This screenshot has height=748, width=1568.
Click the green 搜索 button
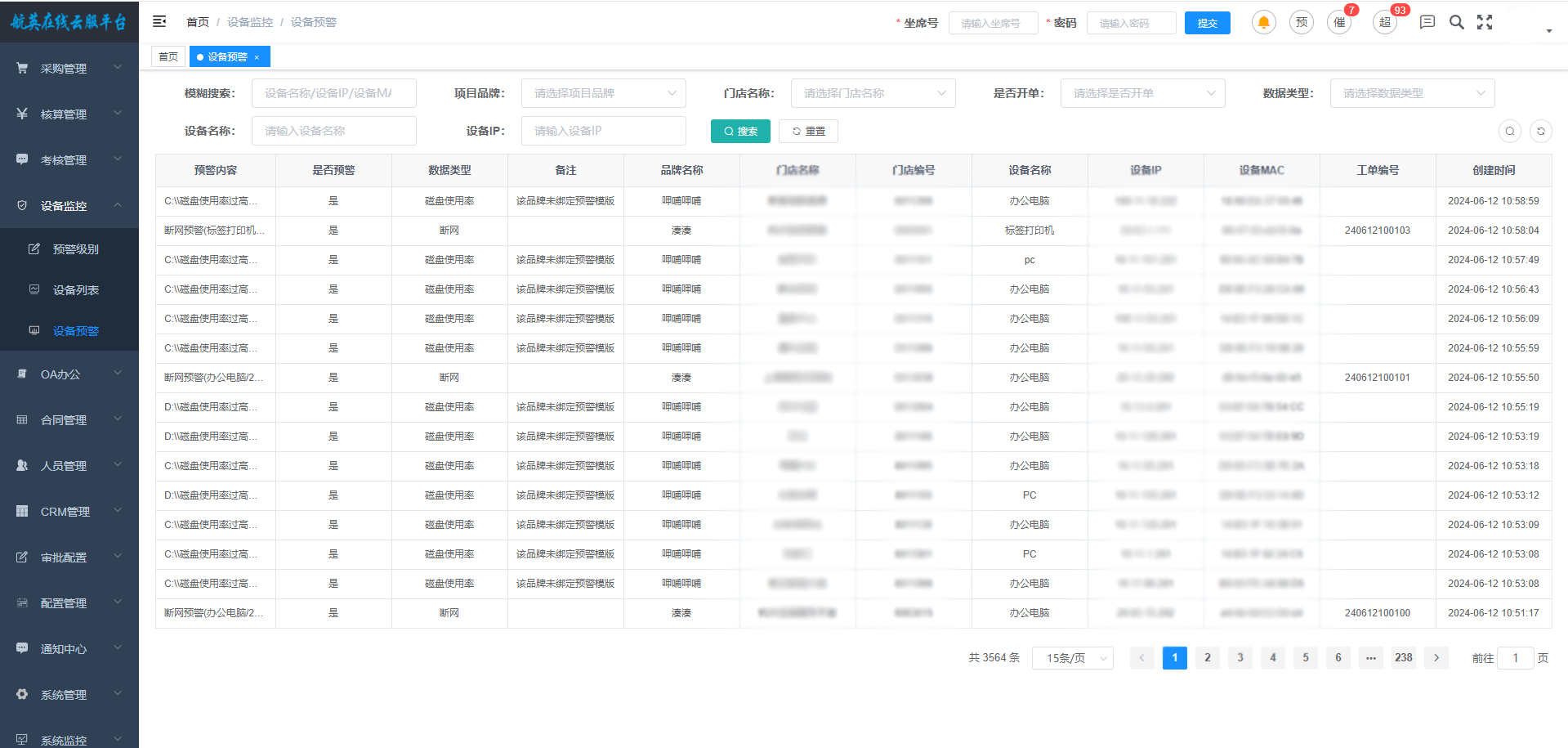pos(740,131)
